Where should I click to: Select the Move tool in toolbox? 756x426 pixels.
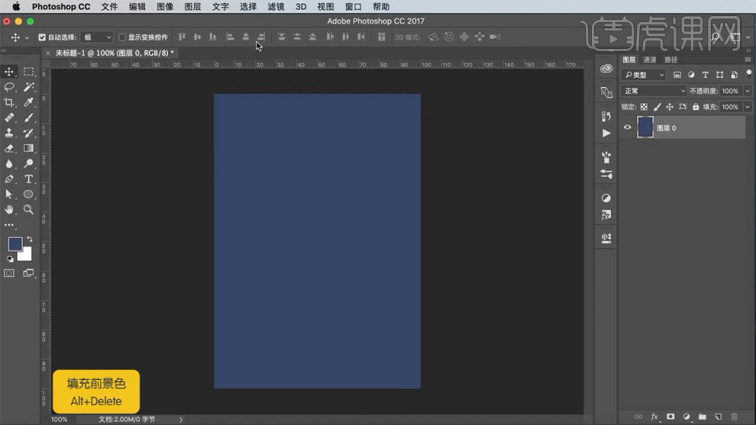coord(9,72)
